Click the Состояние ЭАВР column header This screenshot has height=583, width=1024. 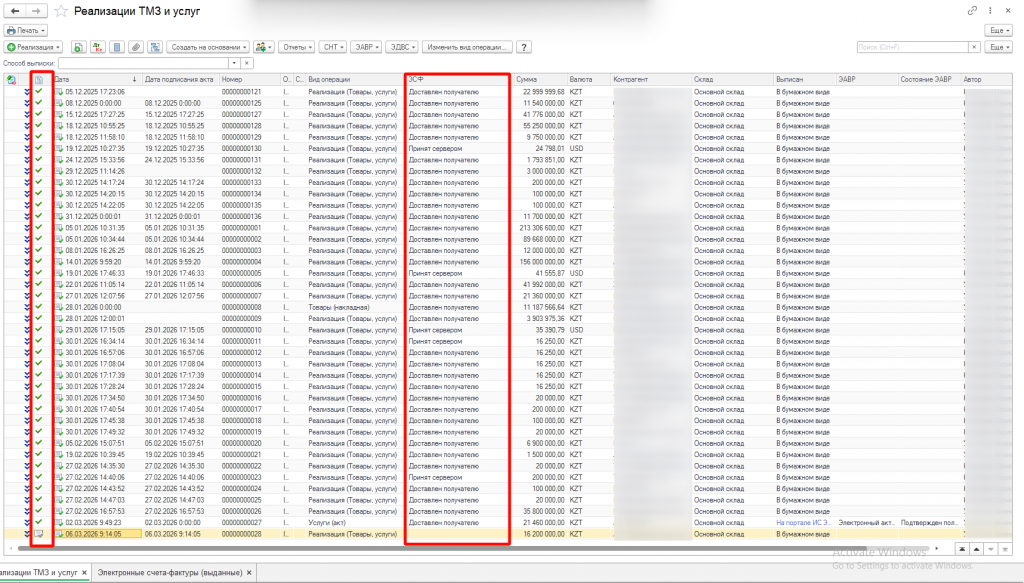(x=930, y=80)
